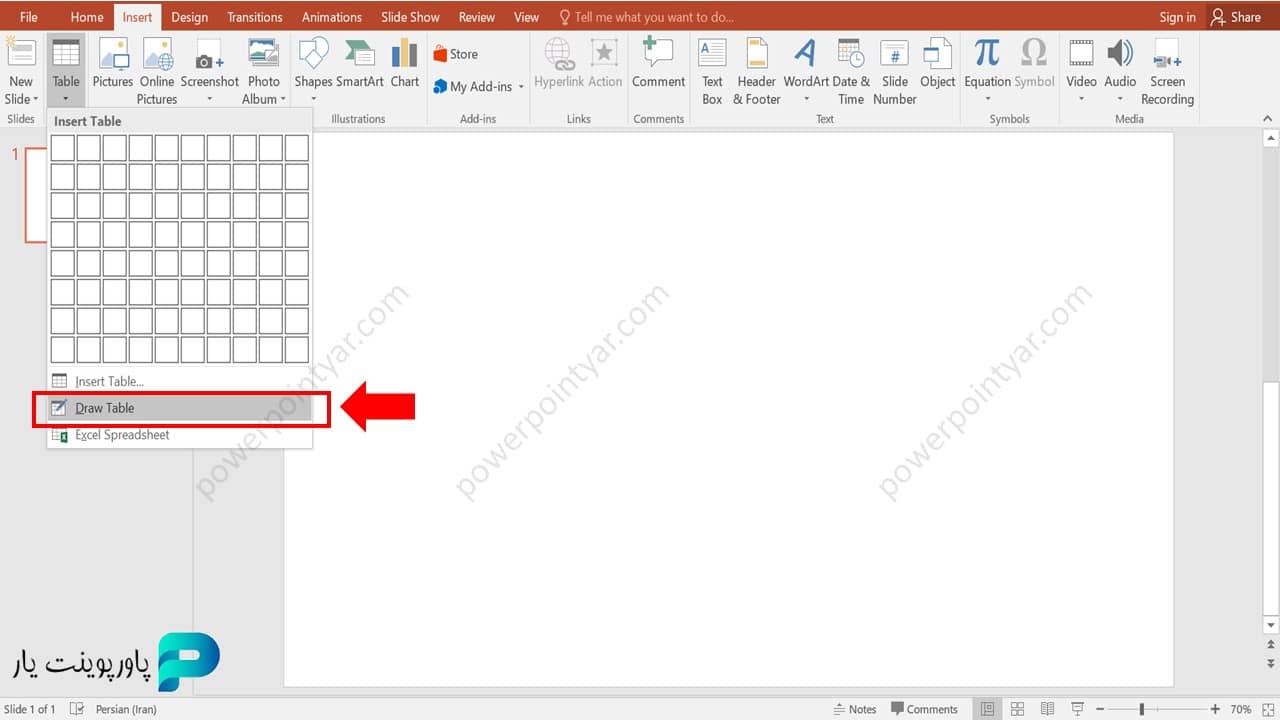
Task: Click the zoom out minus button
Action: click(1100, 709)
